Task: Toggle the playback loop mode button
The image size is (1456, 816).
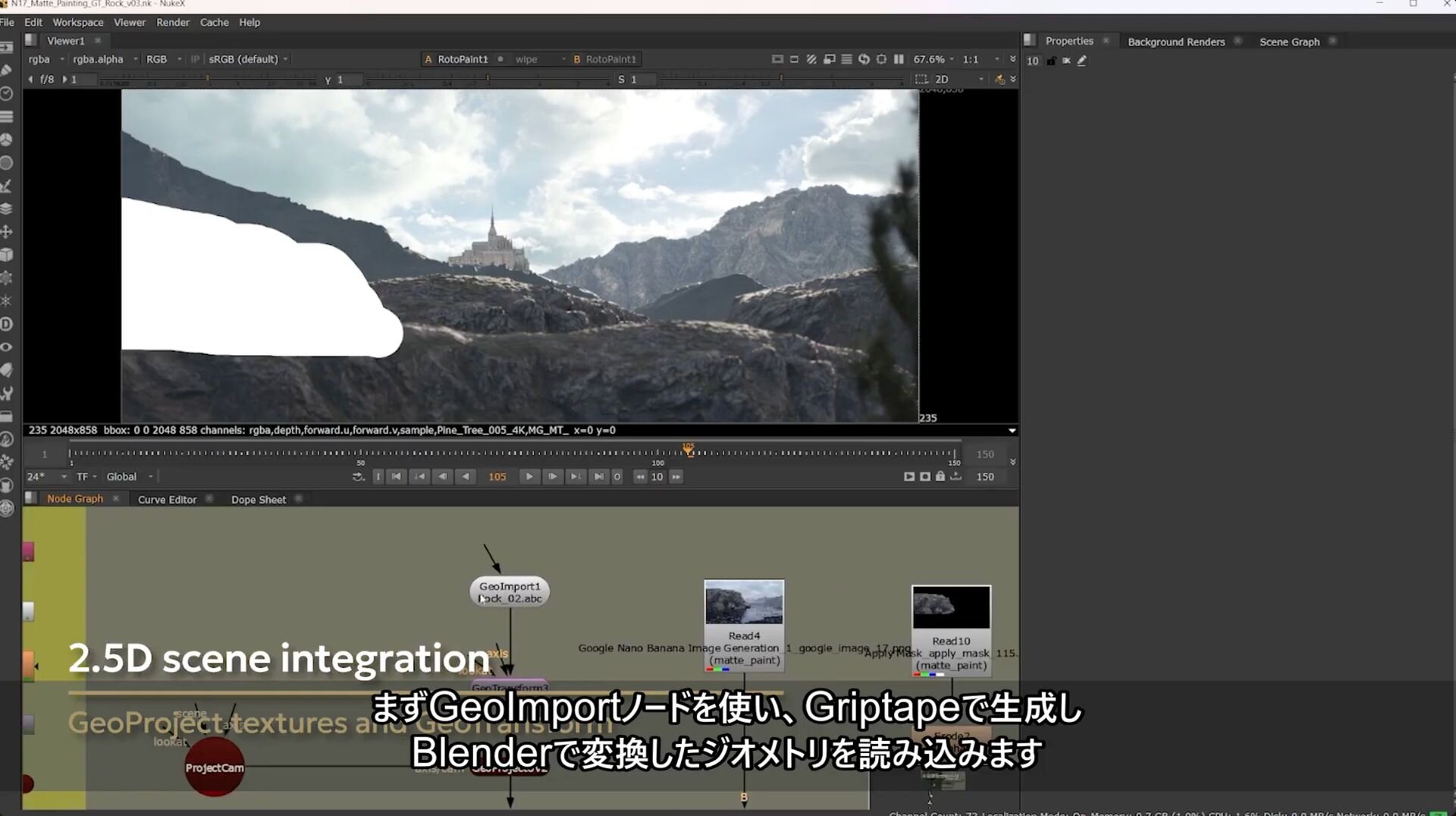Action: coord(358,477)
